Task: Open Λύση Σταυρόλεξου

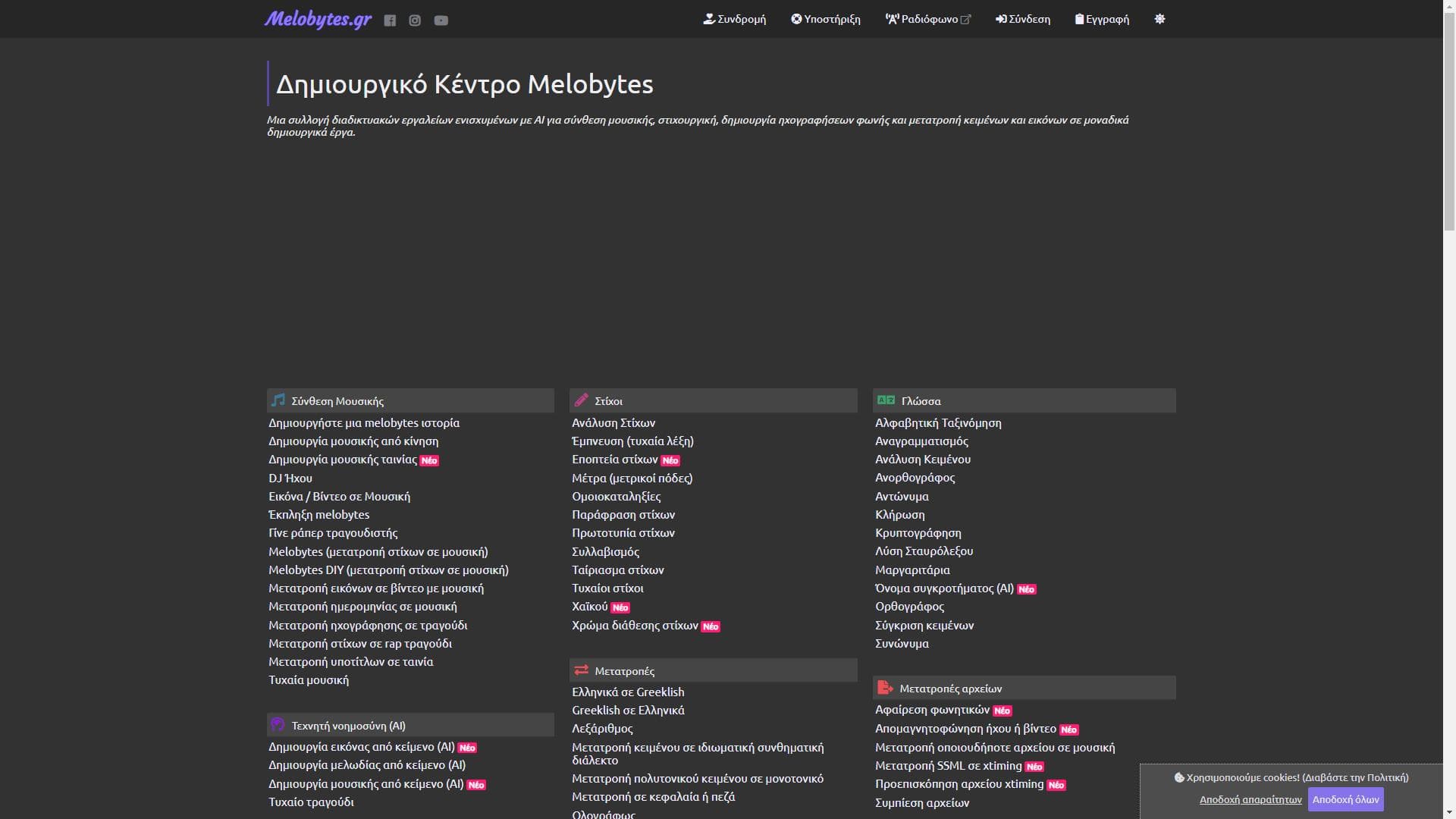Action: click(x=924, y=551)
